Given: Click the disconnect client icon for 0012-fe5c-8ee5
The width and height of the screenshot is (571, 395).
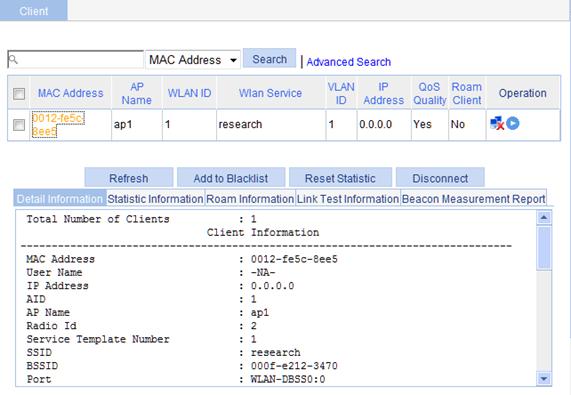Looking at the screenshot, I should (x=497, y=123).
